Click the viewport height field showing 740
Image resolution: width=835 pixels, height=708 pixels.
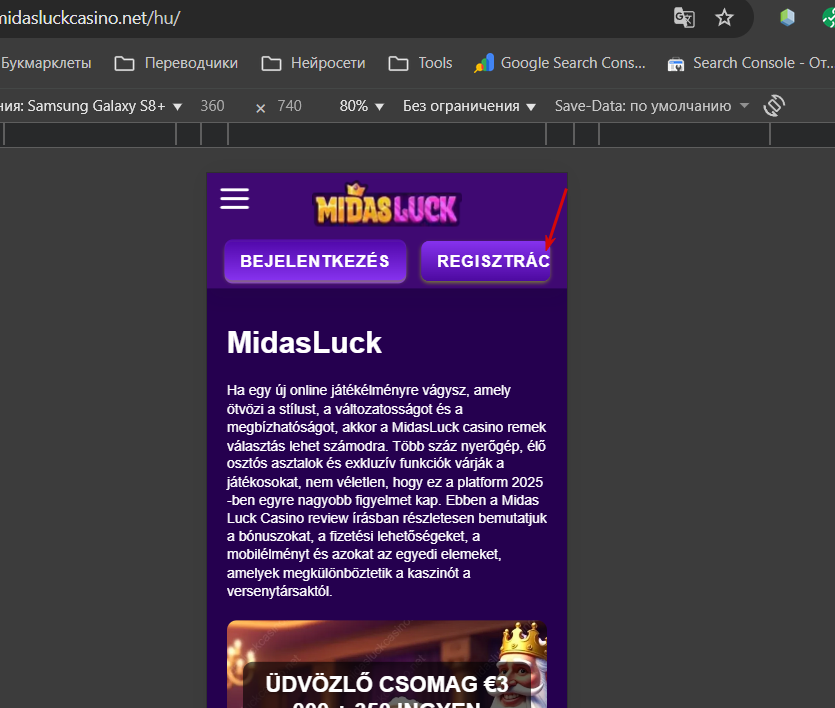coord(290,106)
